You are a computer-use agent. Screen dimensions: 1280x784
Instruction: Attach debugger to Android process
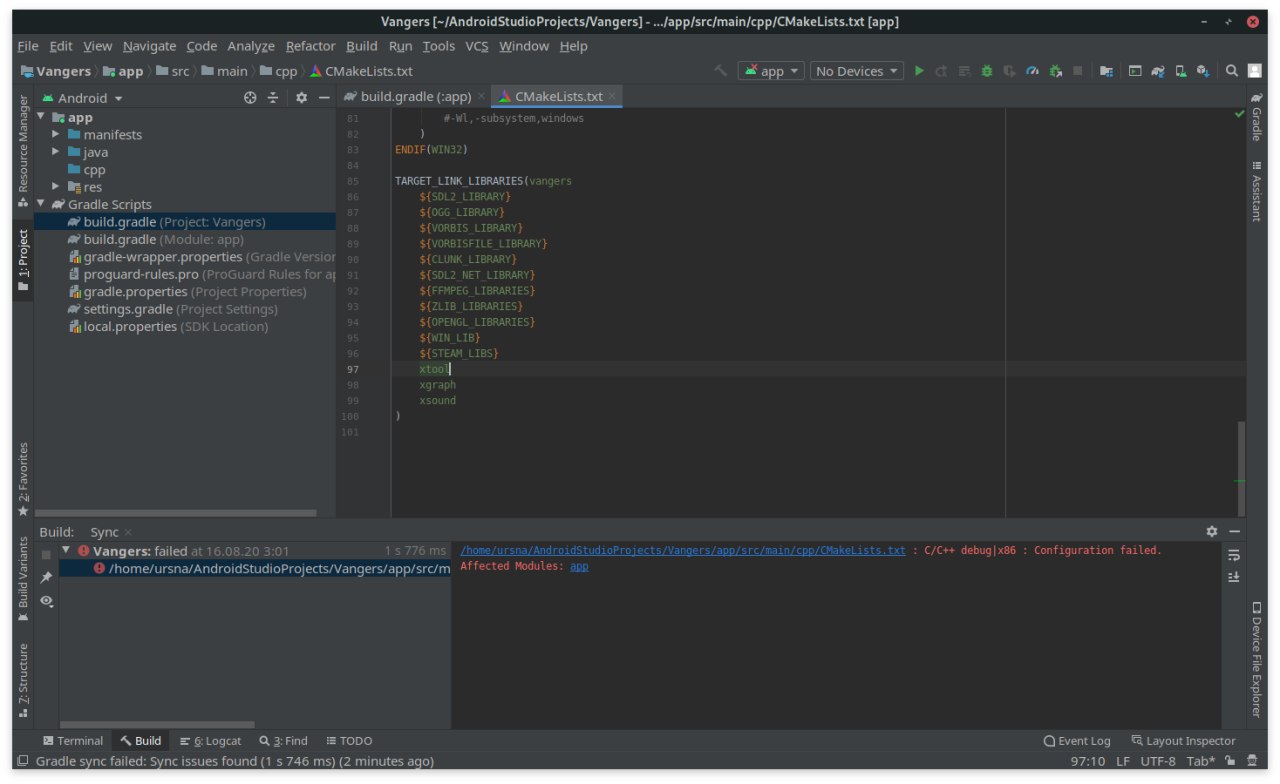click(x=1055, y=71)
